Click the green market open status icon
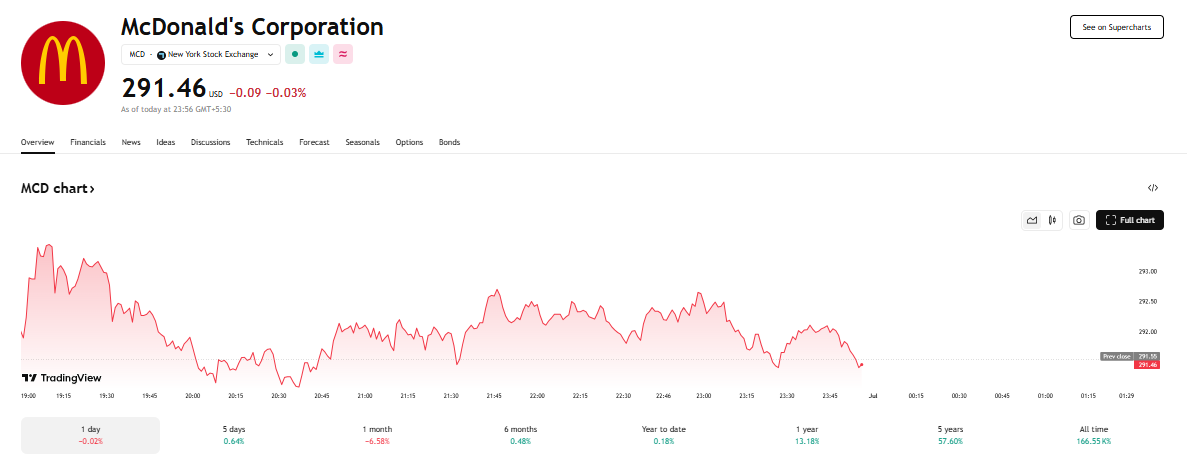The image size is (1187, 462). pos(294,55)
